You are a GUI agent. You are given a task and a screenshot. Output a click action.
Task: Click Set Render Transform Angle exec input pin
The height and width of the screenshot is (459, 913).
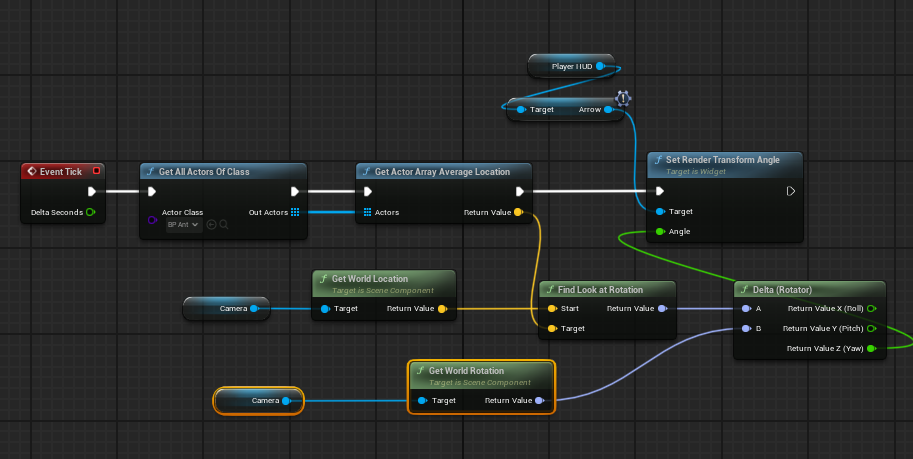tap(659, 191)
